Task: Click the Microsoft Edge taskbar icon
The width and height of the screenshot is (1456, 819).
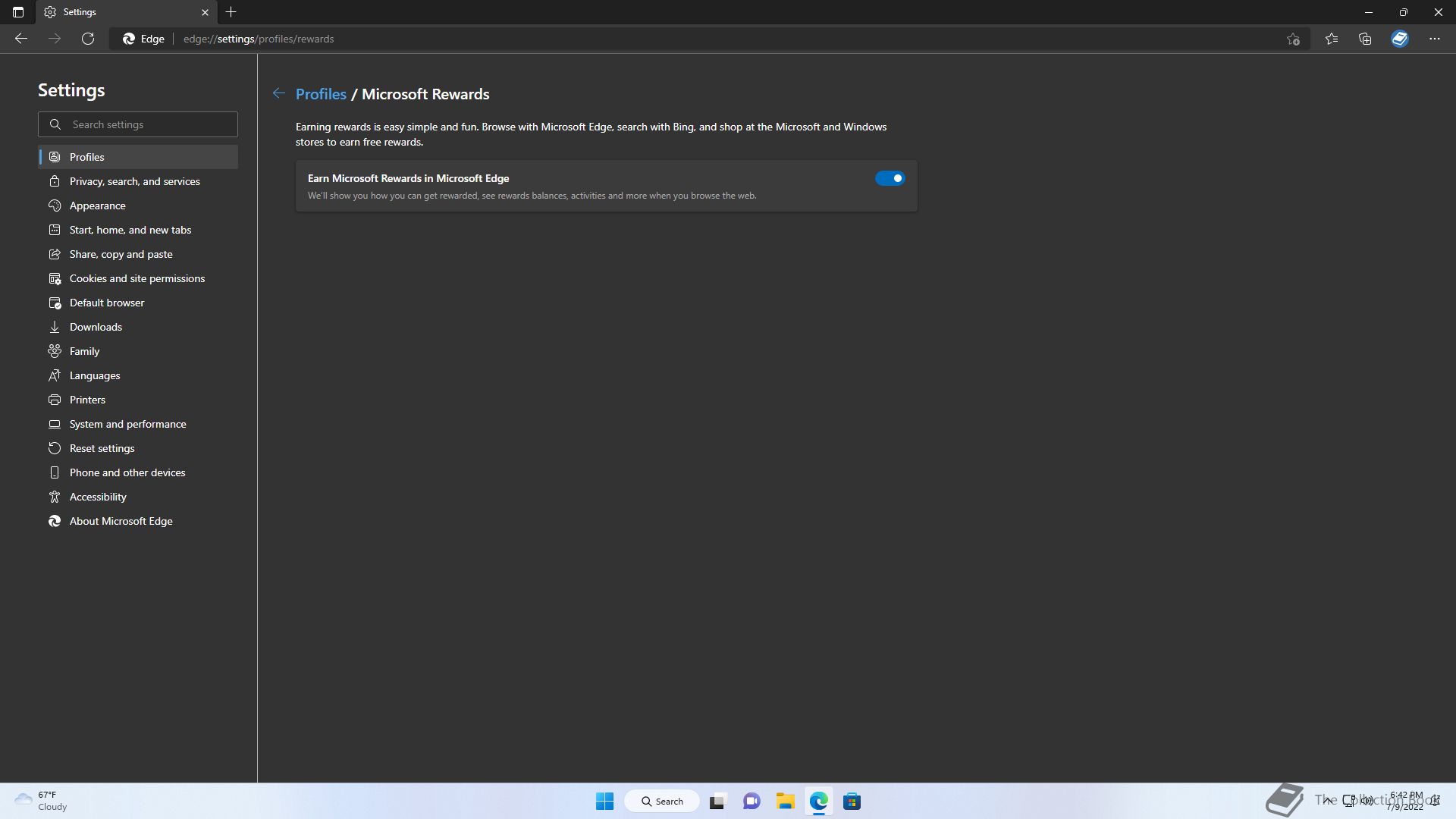Action: coord(818,801)
